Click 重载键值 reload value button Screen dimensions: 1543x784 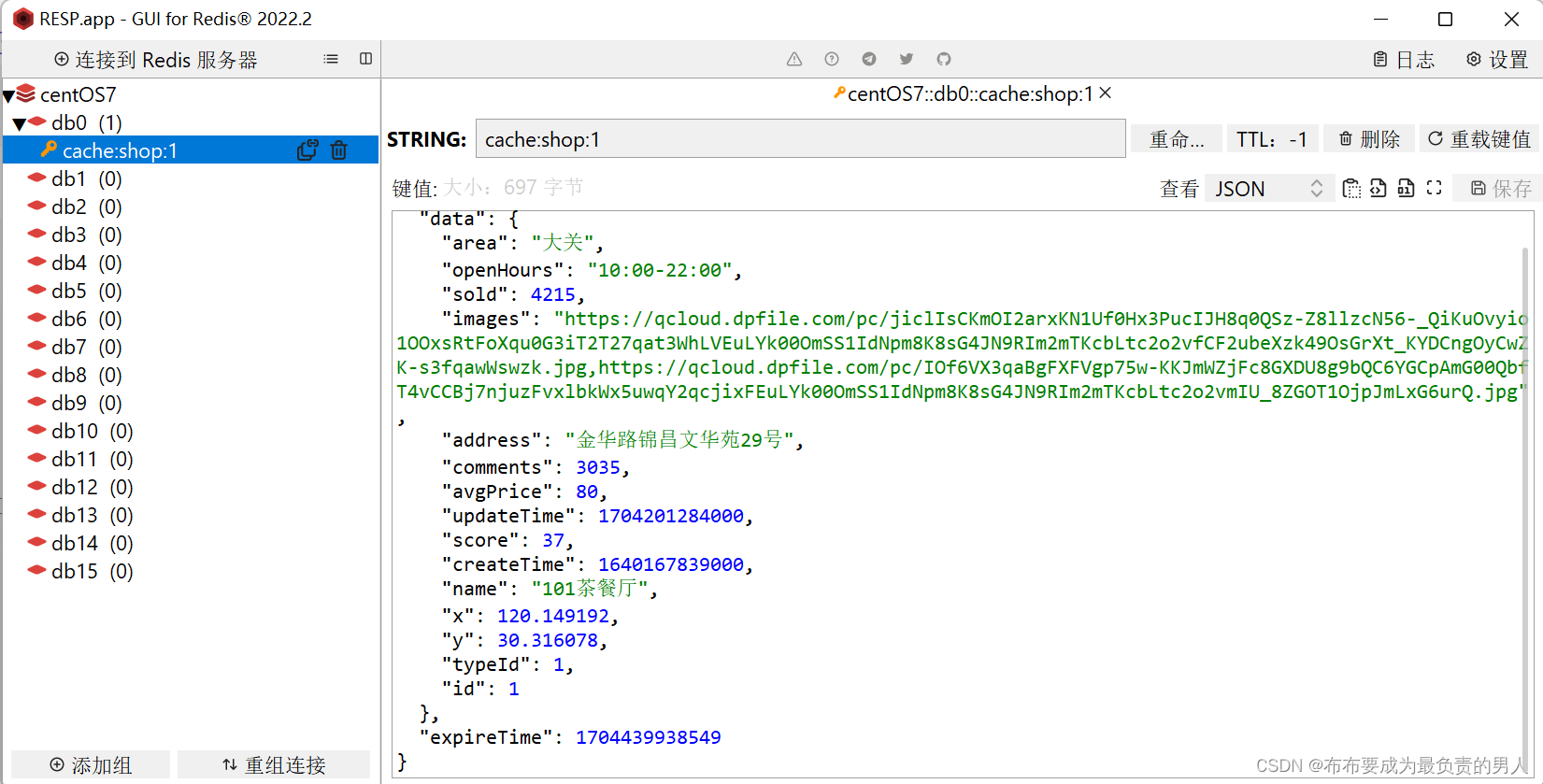1479,139
